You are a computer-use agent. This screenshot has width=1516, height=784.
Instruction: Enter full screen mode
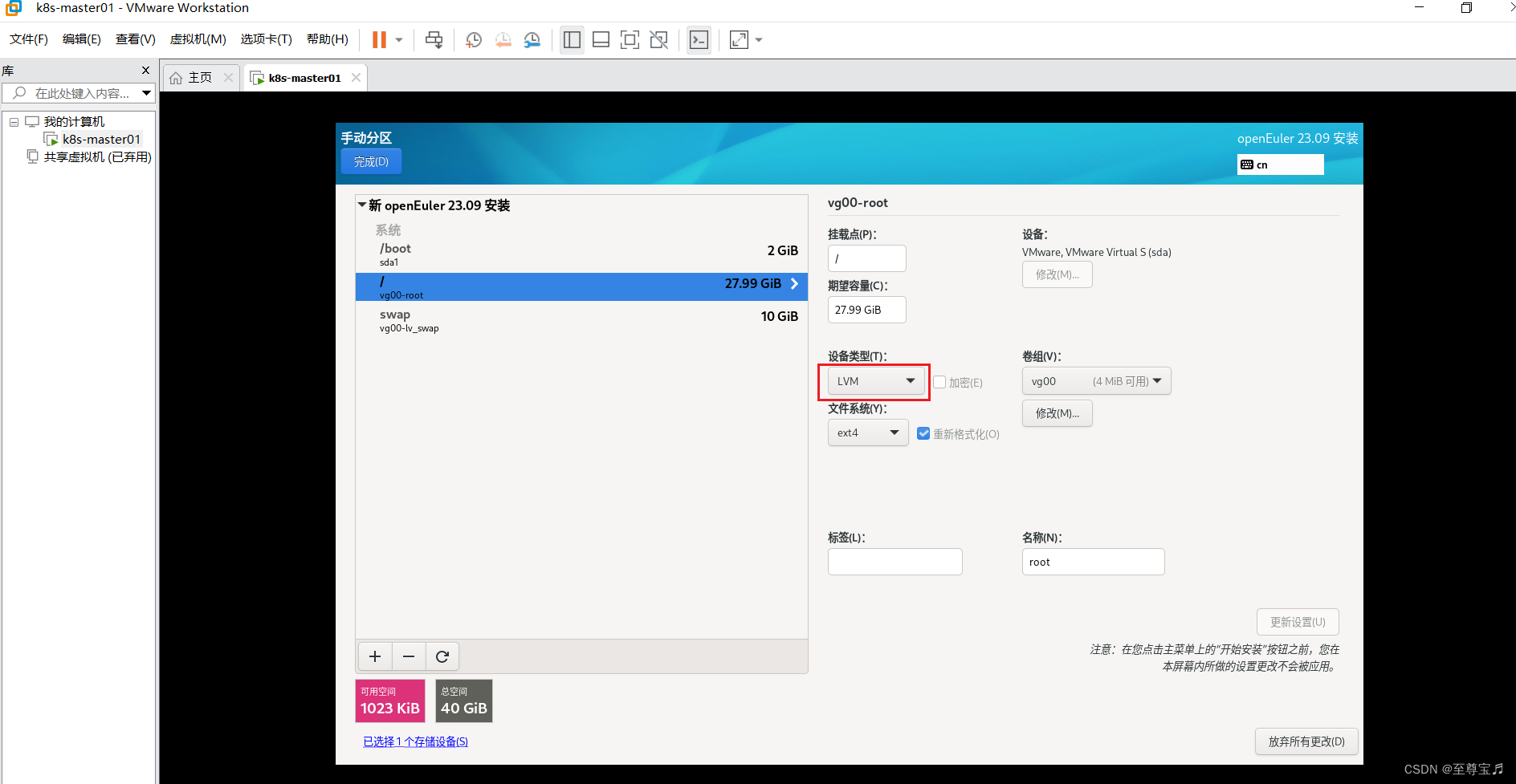[x=630, y=39]
